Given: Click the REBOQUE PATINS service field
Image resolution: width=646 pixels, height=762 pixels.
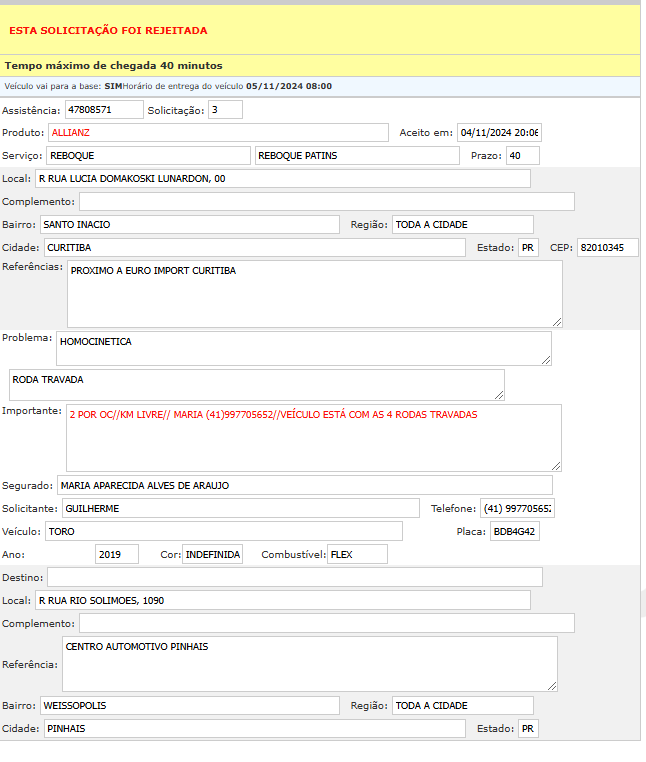Looking at the screenshot, I should tap(356, 156).
